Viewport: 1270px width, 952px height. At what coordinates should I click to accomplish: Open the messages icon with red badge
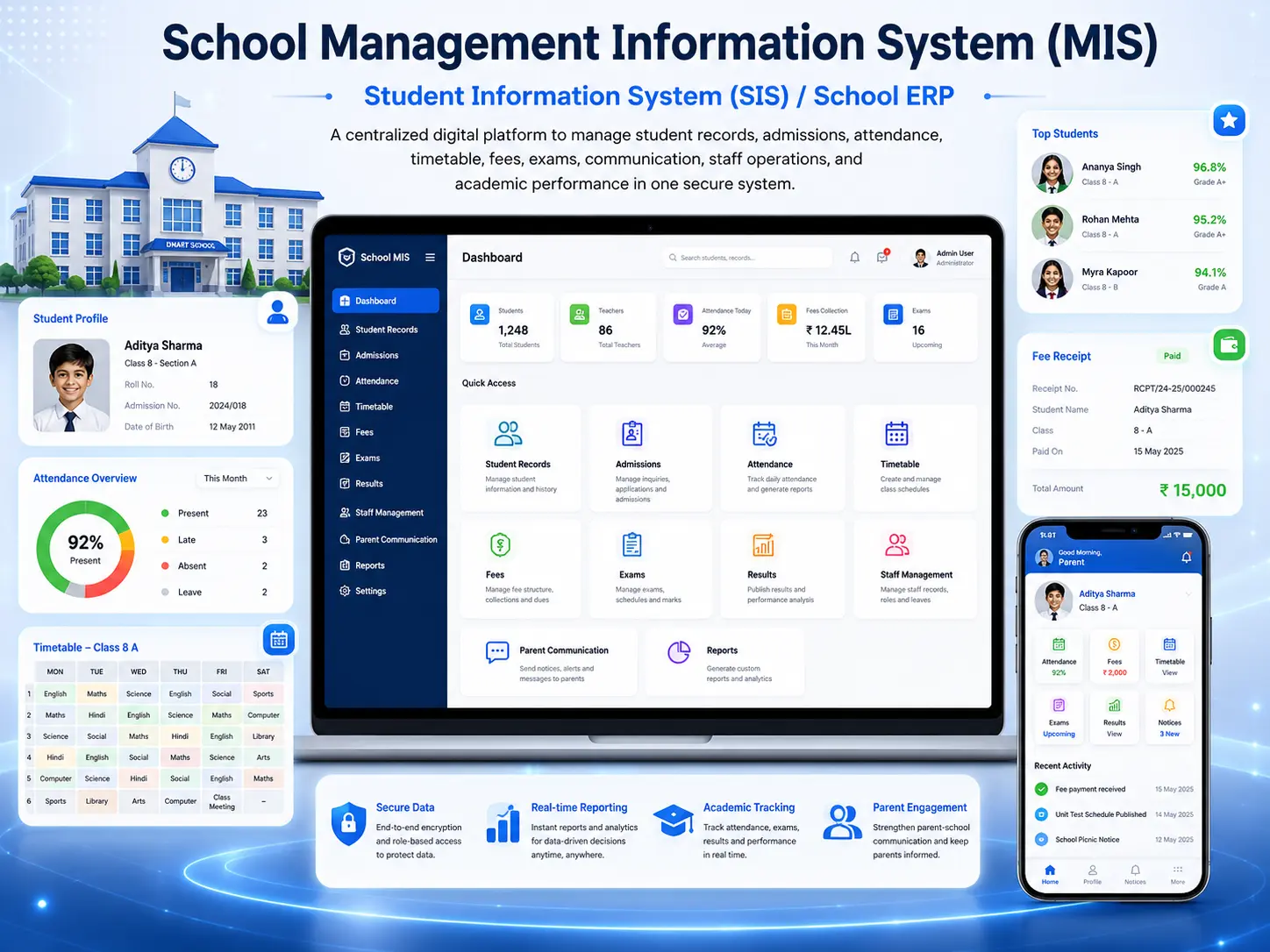(x=883, y=257)
